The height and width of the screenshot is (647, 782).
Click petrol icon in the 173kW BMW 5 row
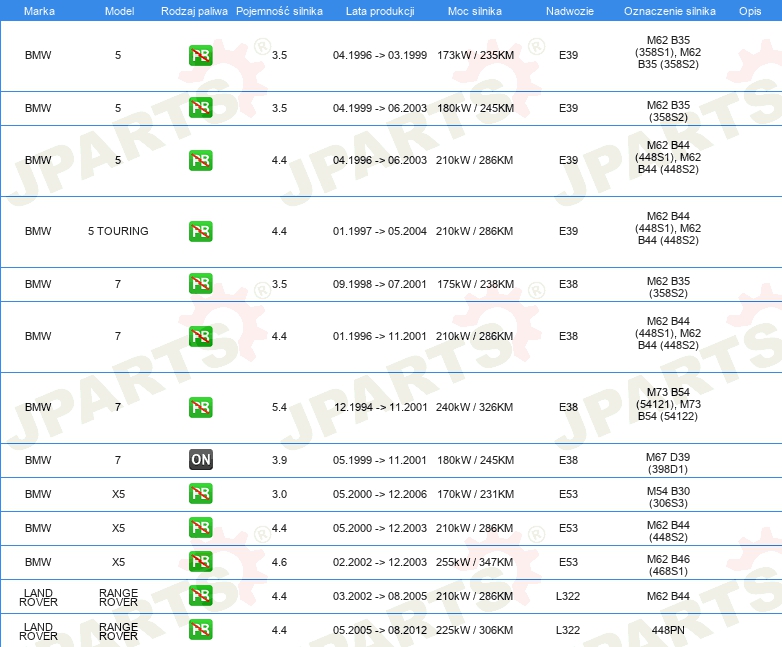coord(201,55)
